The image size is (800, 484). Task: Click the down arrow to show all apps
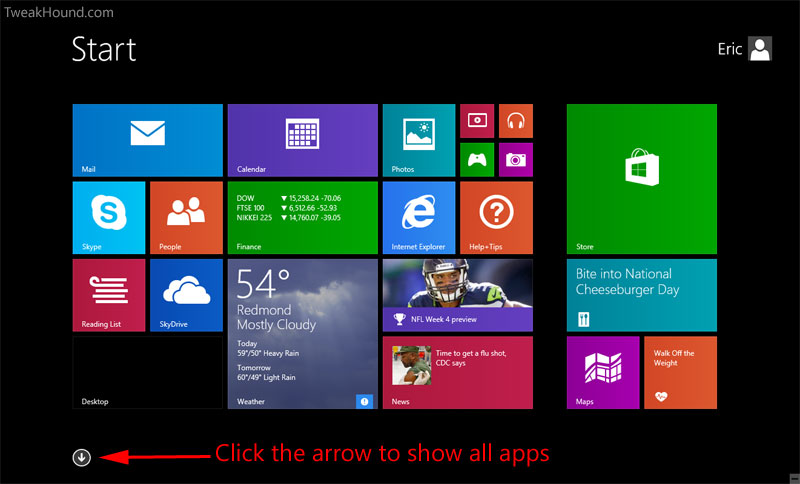pyautogui.click(x=82, y=457)
